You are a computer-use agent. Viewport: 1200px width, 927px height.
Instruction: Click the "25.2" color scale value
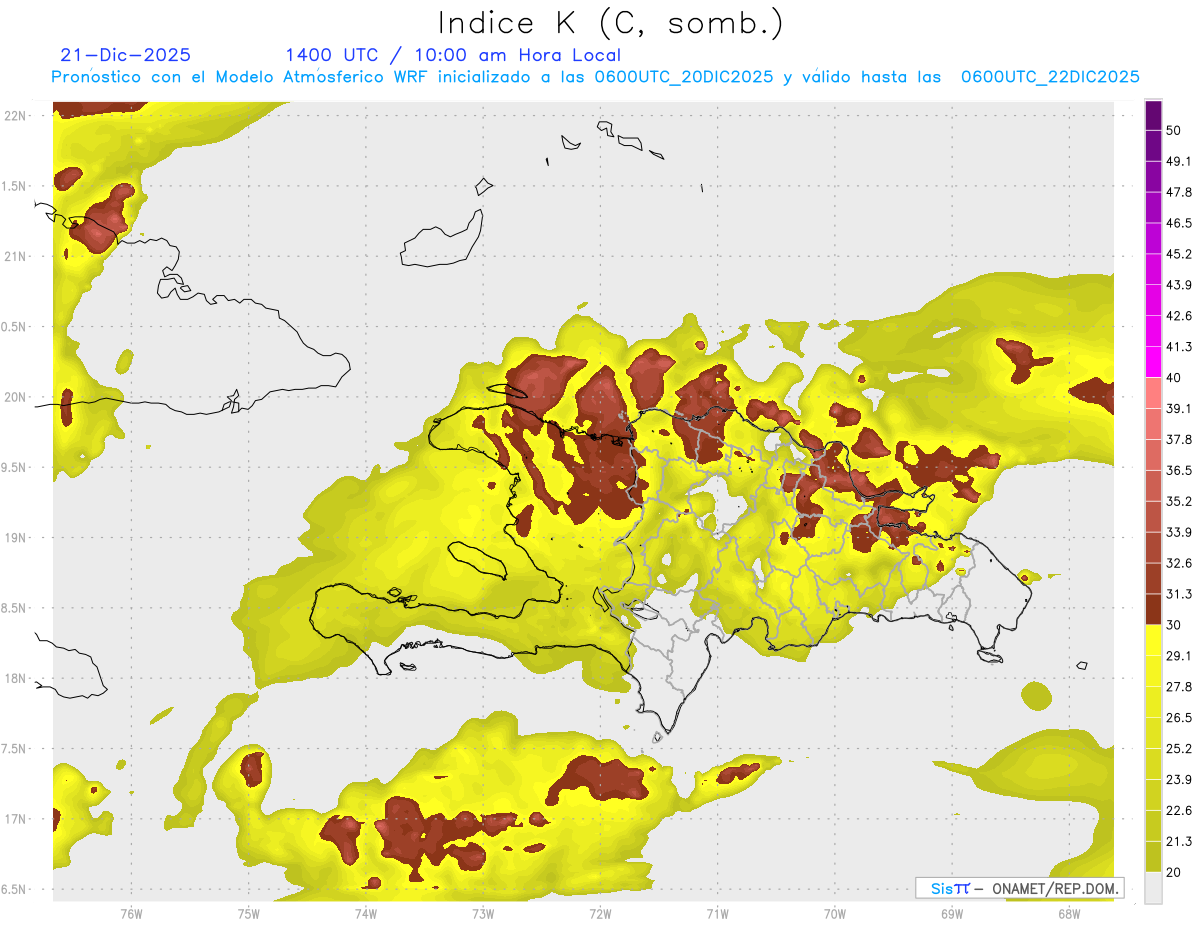(1179, 749)
